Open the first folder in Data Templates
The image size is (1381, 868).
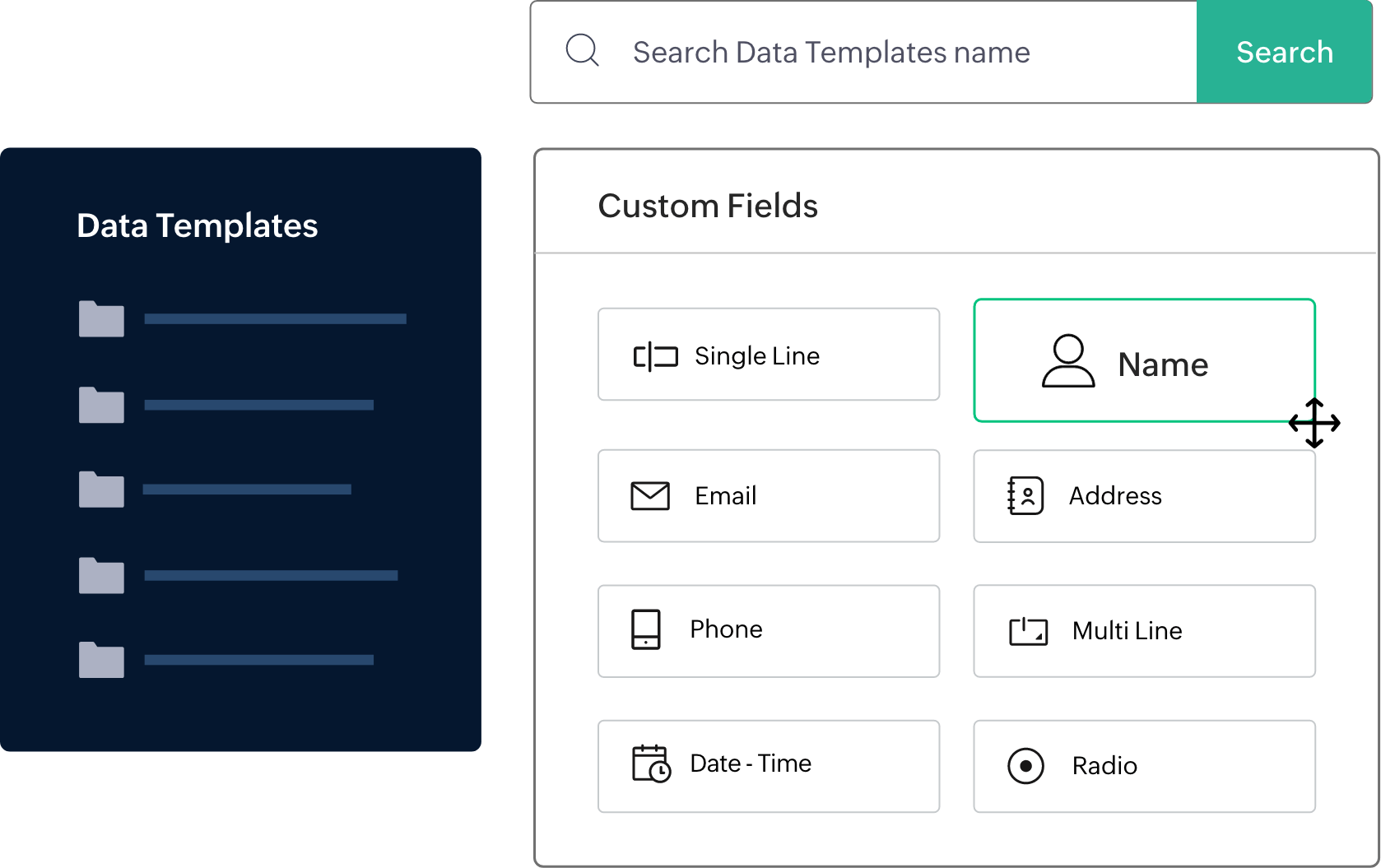click(101, 319)
